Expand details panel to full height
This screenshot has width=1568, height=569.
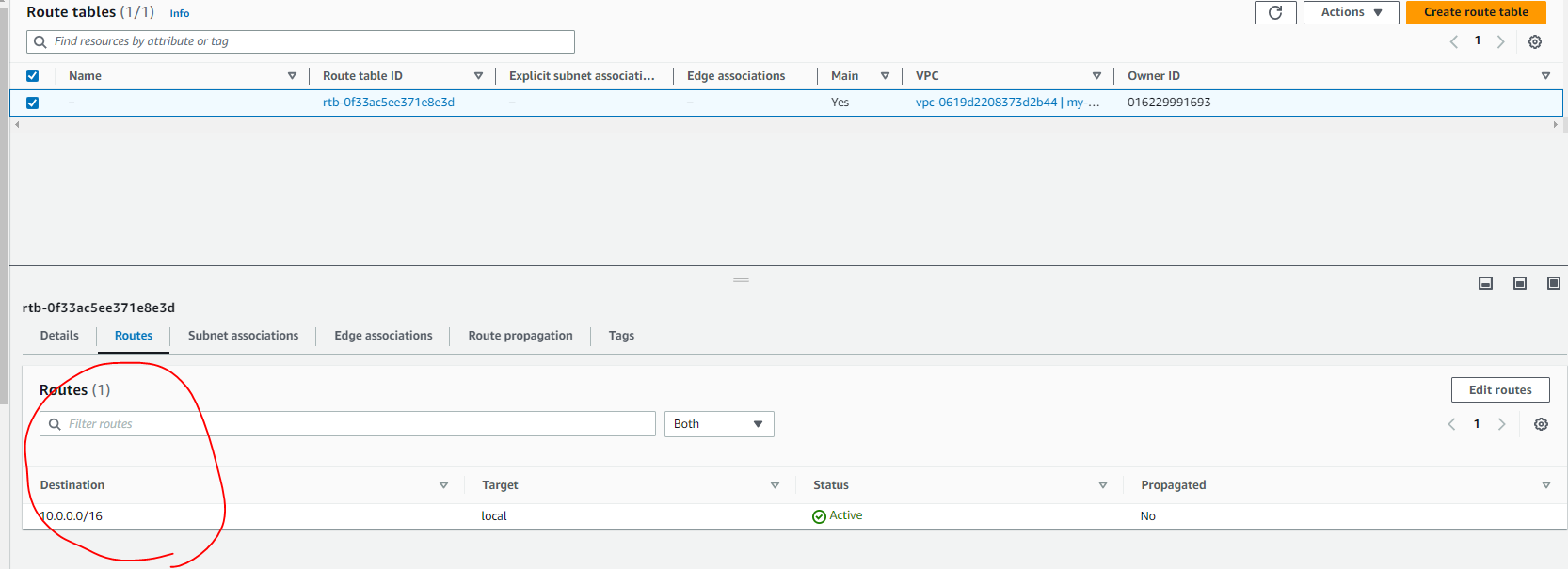(x=1554, y=283)
